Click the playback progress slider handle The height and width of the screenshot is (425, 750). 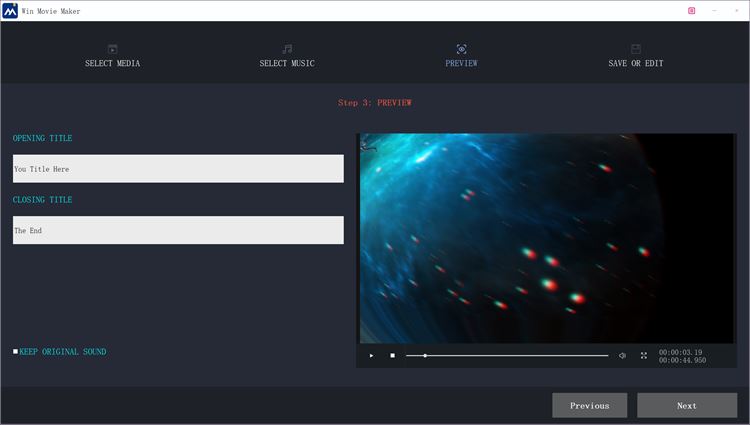[x=425, y=355]
